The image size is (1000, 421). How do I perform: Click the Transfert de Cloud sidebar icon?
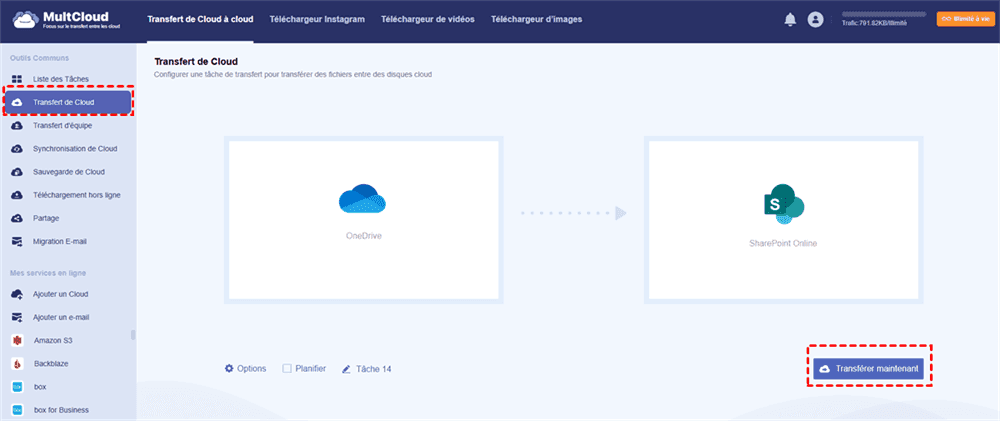click(x=18, y=102)
